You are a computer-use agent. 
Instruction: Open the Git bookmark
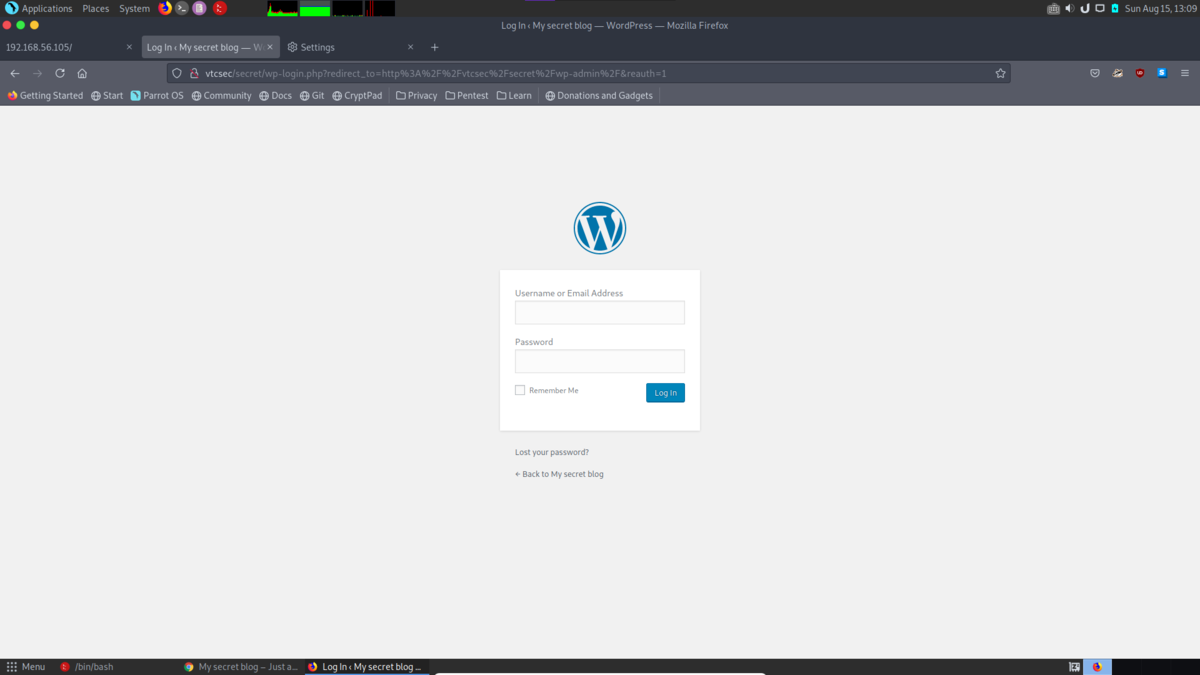click(x=312, y=96)
